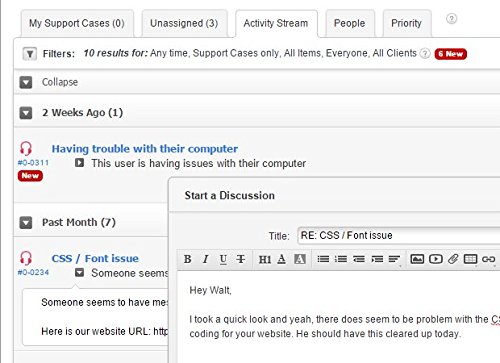Image resolution: width=500 pixels, height=363 pixels.
Task: Collapse the Past Month (7) group
Action: pos(26,222)
